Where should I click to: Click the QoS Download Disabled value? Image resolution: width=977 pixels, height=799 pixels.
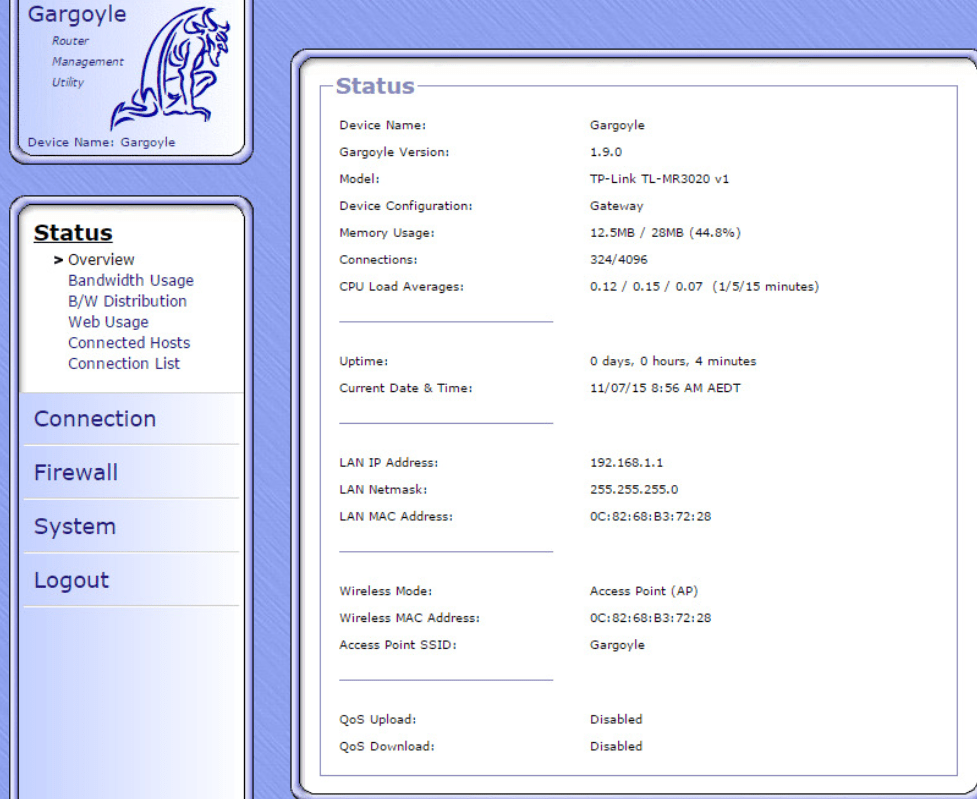pos(616,746)
